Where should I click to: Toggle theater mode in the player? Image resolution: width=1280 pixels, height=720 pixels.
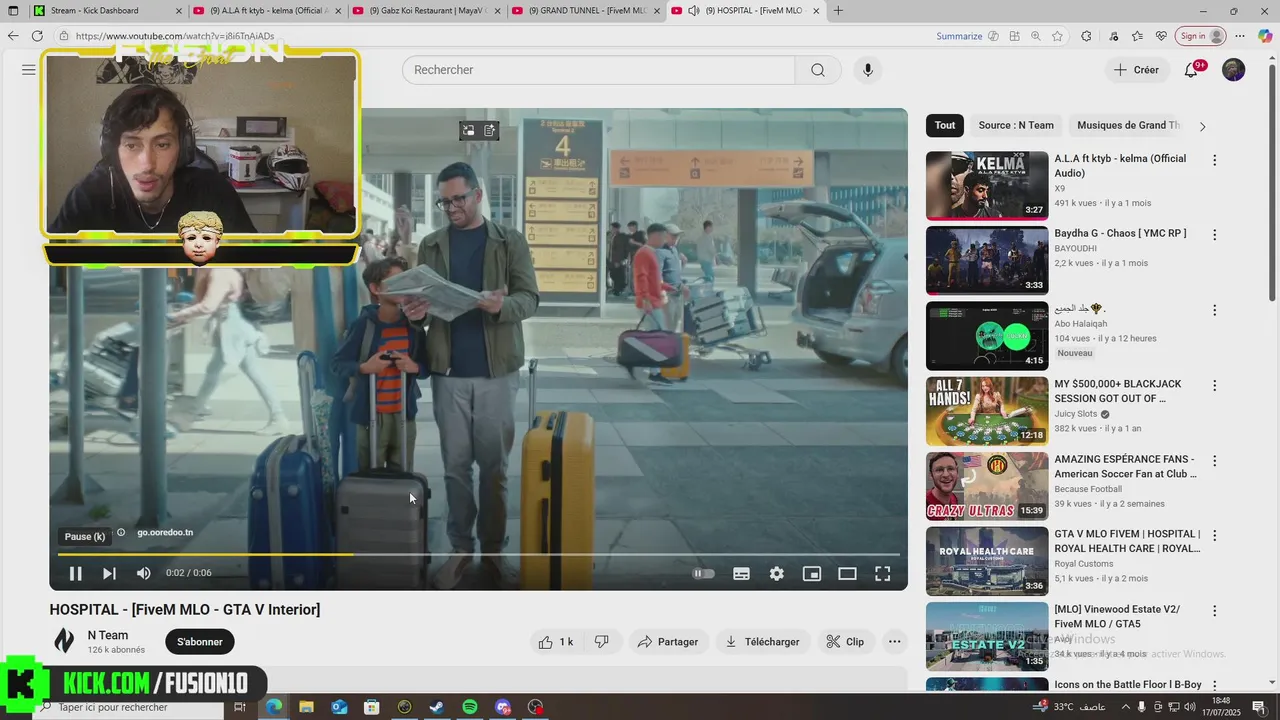[847, 573]
